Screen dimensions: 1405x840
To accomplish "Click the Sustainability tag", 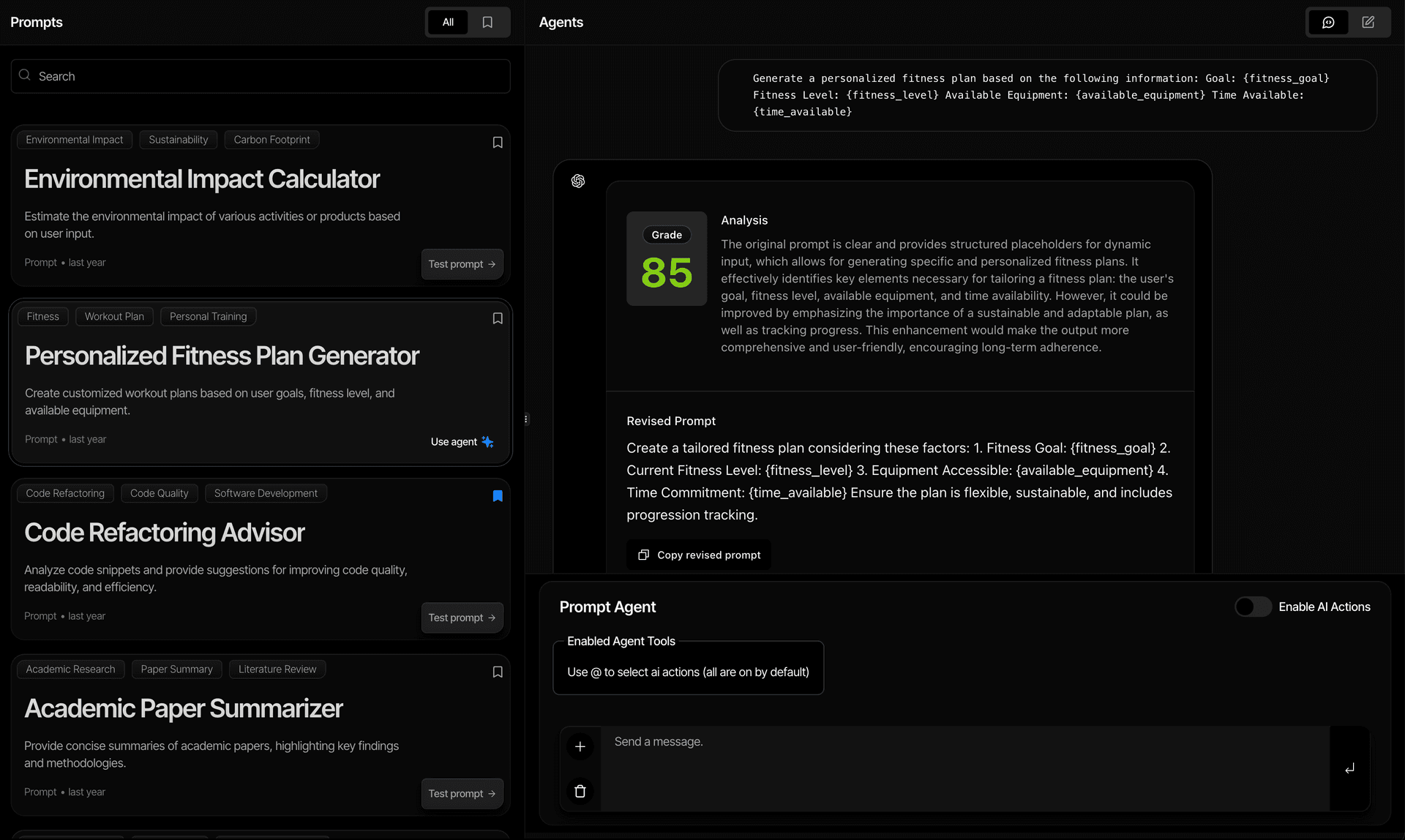I will [x=178, y=140].
